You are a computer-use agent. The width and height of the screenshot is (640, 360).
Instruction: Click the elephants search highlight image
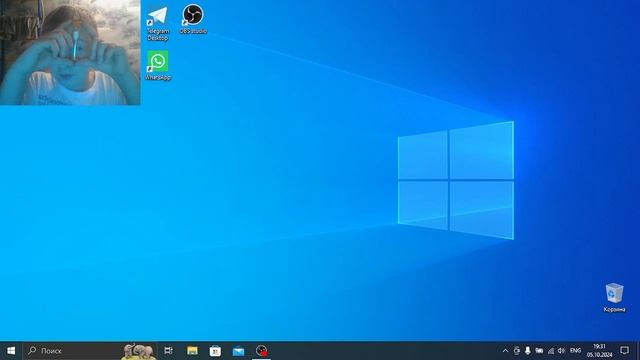click(139, 351)
